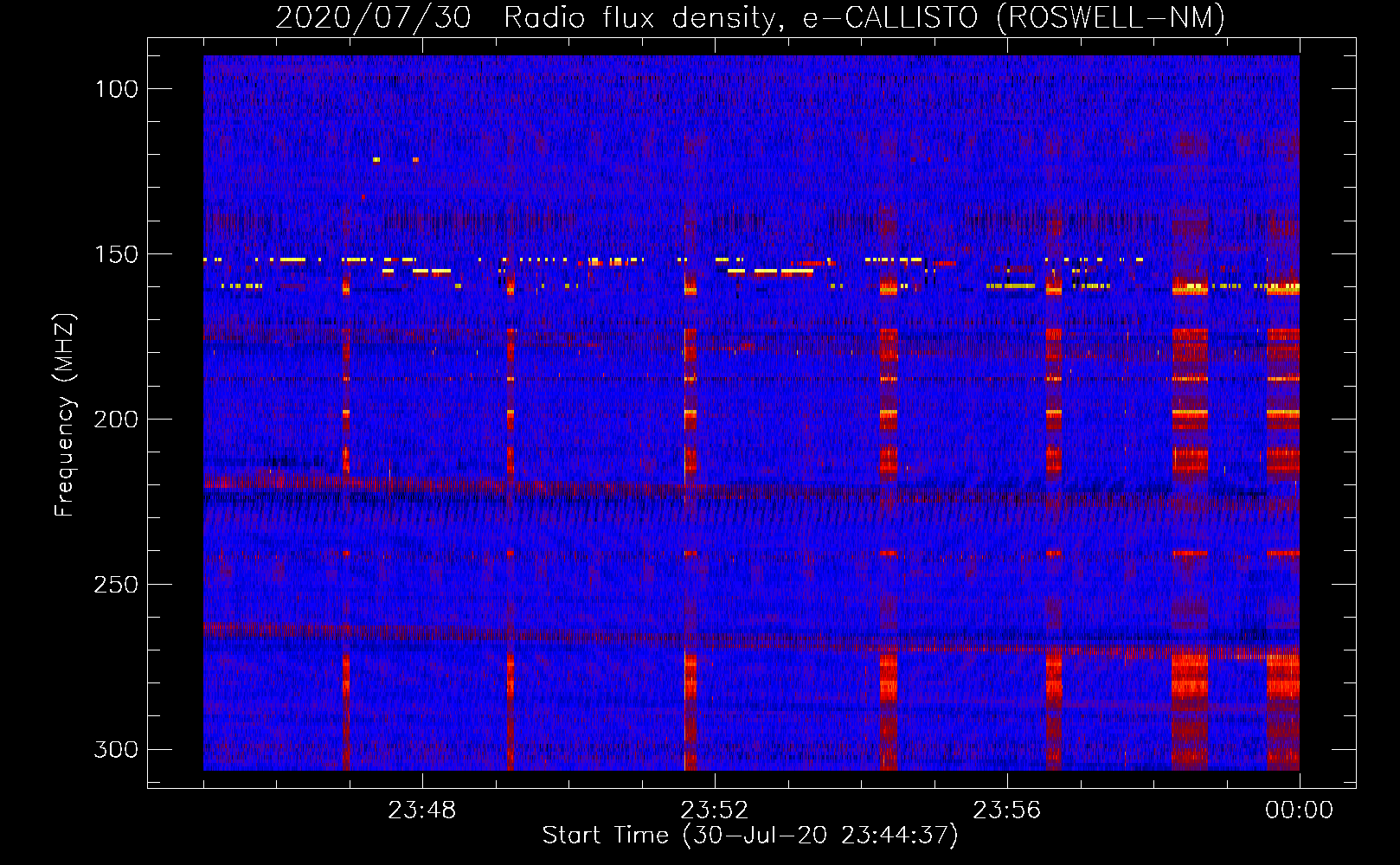Click the plot title "Radio flux density, e-CALLISTO (ROSWELL-NM)"
1400x865 pixels.
pos(864,17)
